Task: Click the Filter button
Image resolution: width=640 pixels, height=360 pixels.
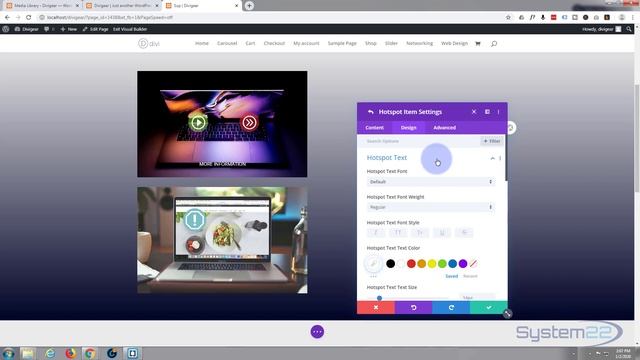Action: 492,141
